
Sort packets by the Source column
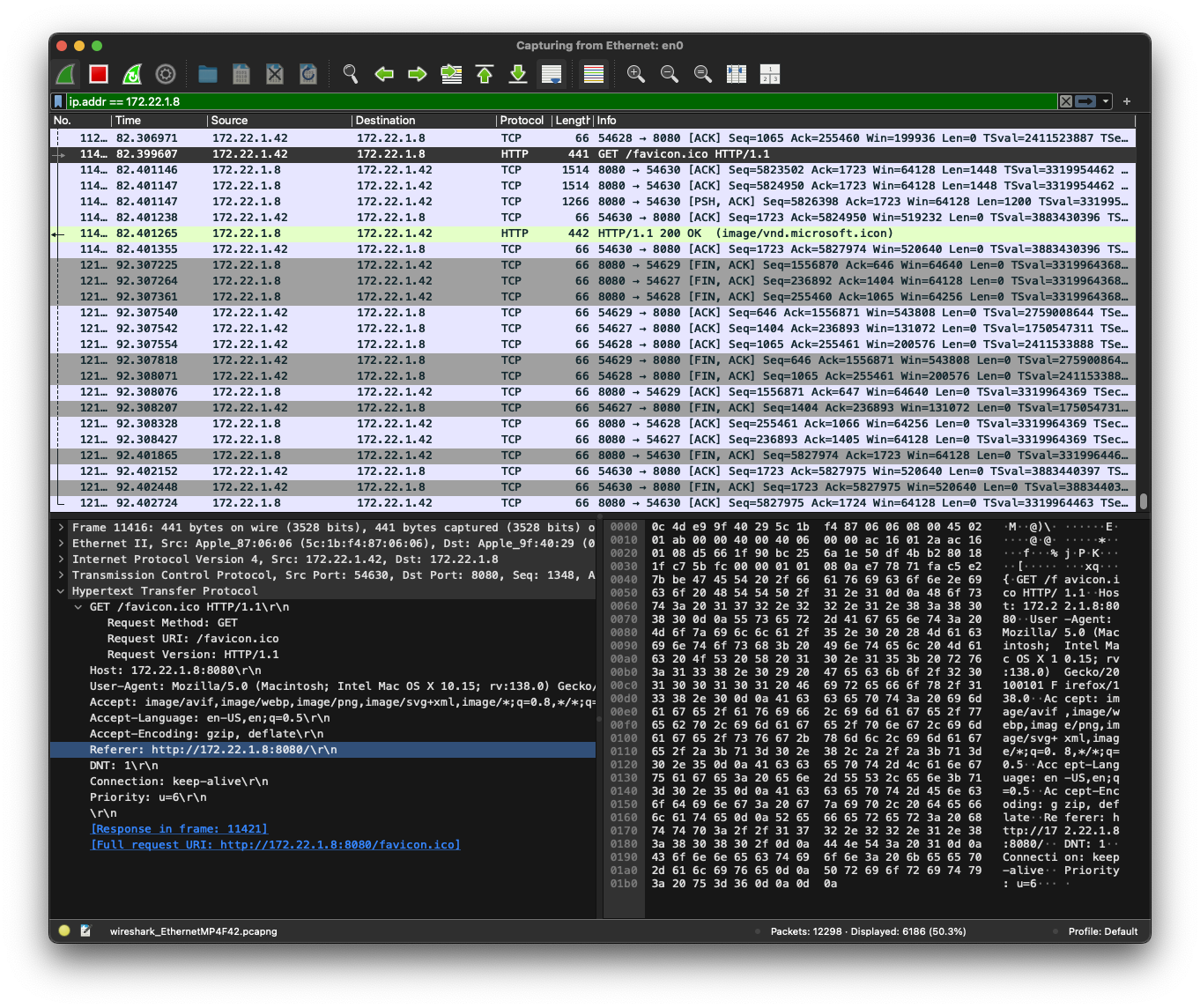coord(229,120)
